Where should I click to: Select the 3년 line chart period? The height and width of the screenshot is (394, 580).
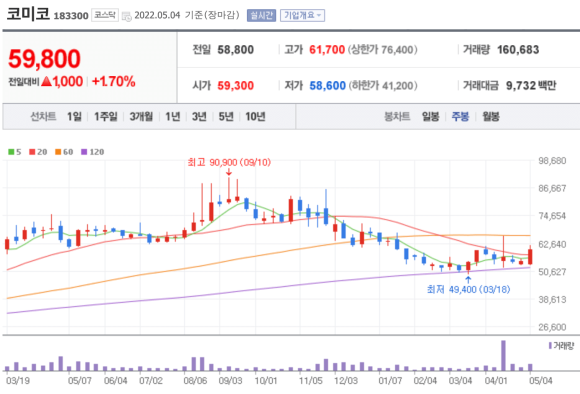pos(199,117)
